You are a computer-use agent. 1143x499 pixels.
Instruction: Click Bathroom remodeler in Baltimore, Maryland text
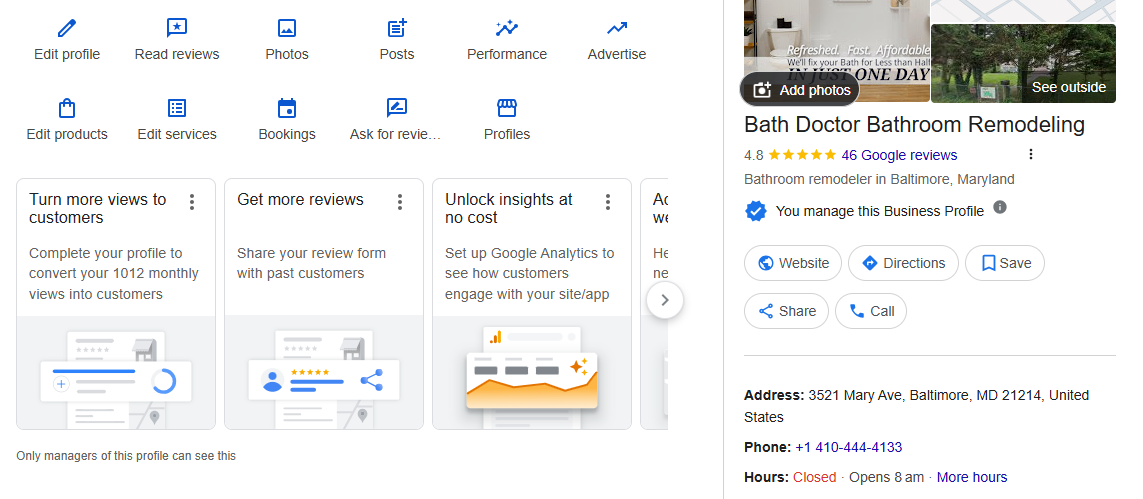coord(879,179)
